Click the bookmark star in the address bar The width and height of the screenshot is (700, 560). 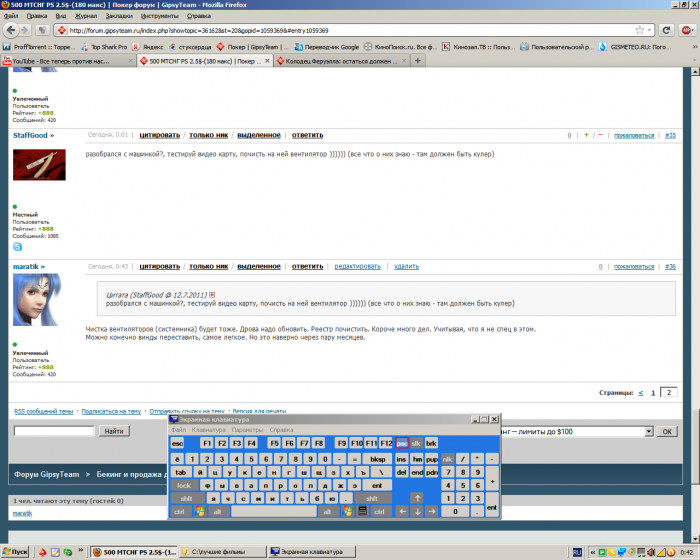coord(639,30)
